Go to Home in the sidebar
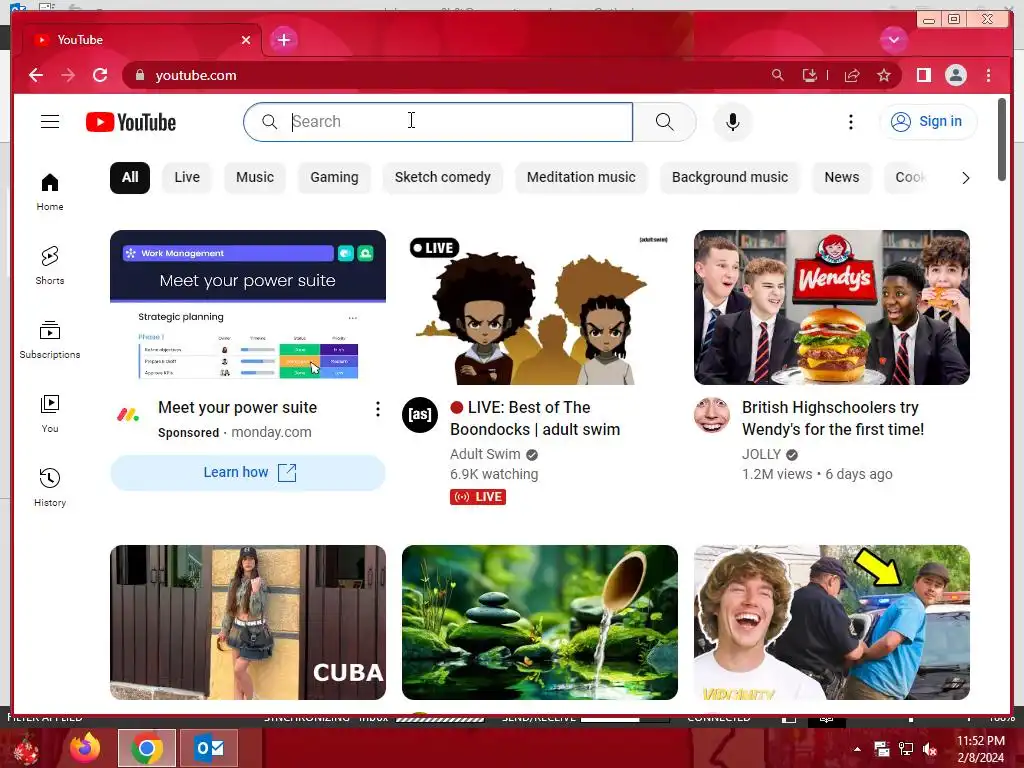This screenshot has width=1024, height=768. pos(50,192)
